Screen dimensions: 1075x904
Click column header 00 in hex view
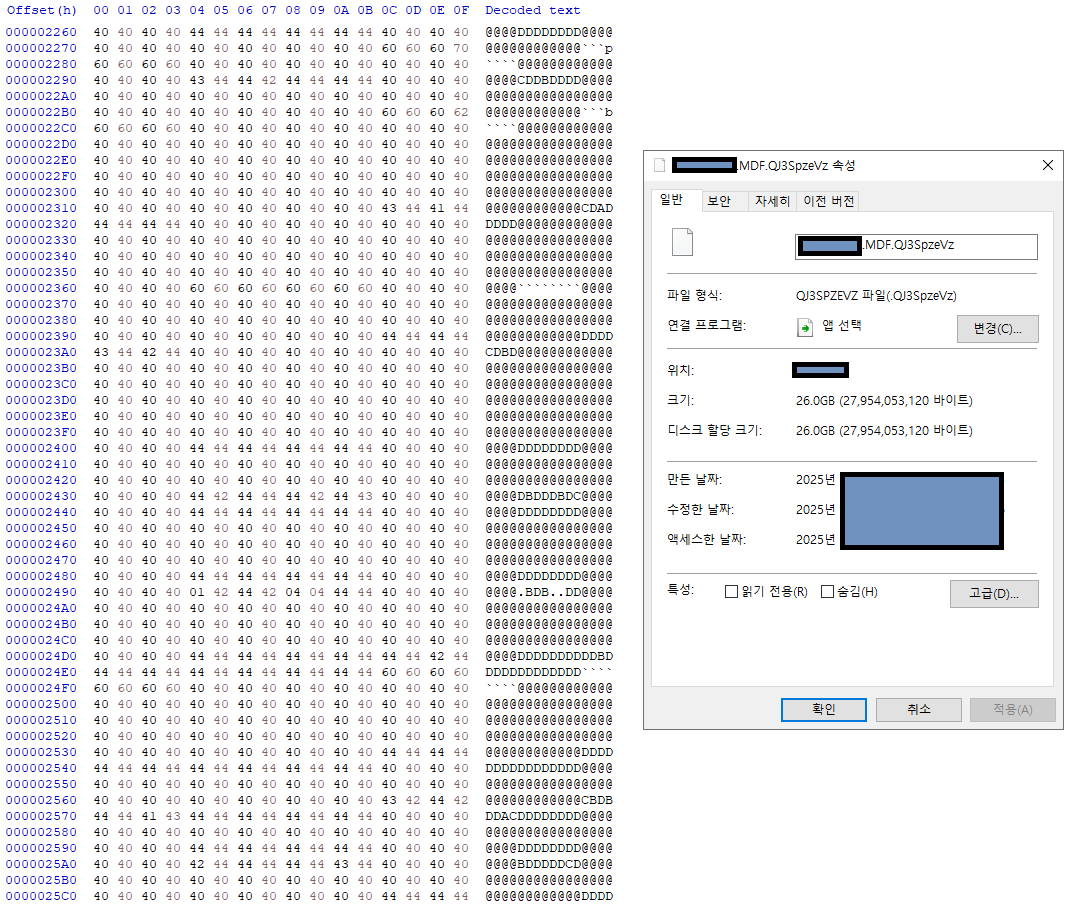tap(101, 10)
